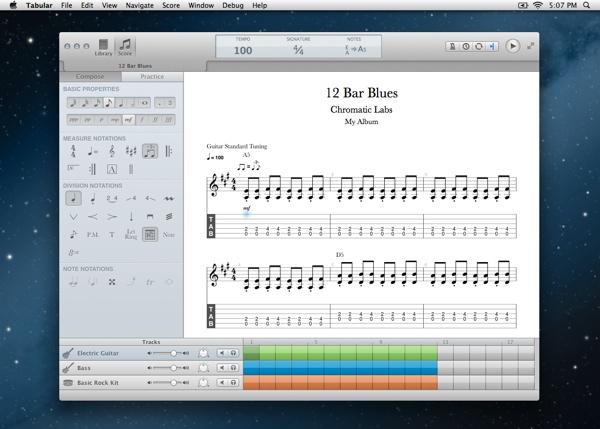Click the Tempo 100 display
The image size is (600, 429).
click(x=243, y=48)
